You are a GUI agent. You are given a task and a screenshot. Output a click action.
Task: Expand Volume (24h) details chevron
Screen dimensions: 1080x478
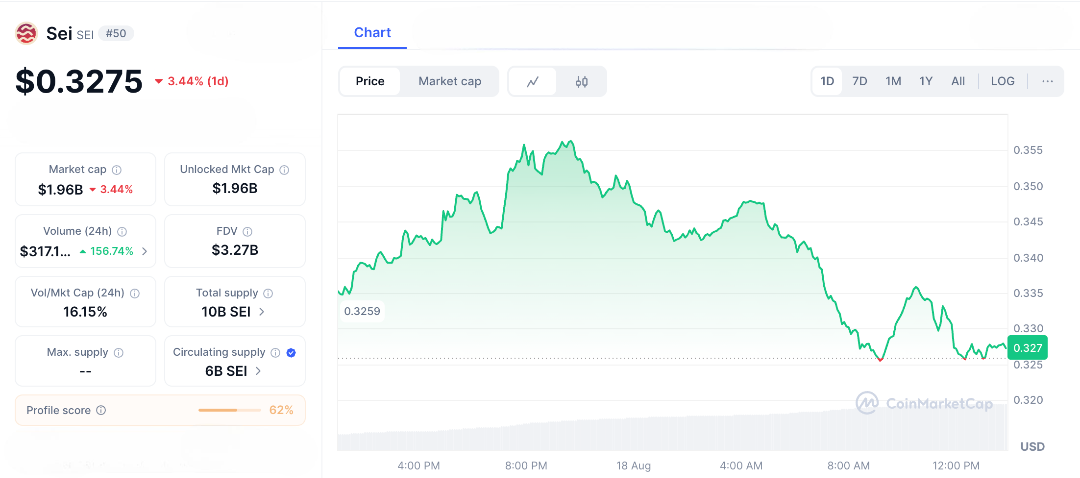145,251
